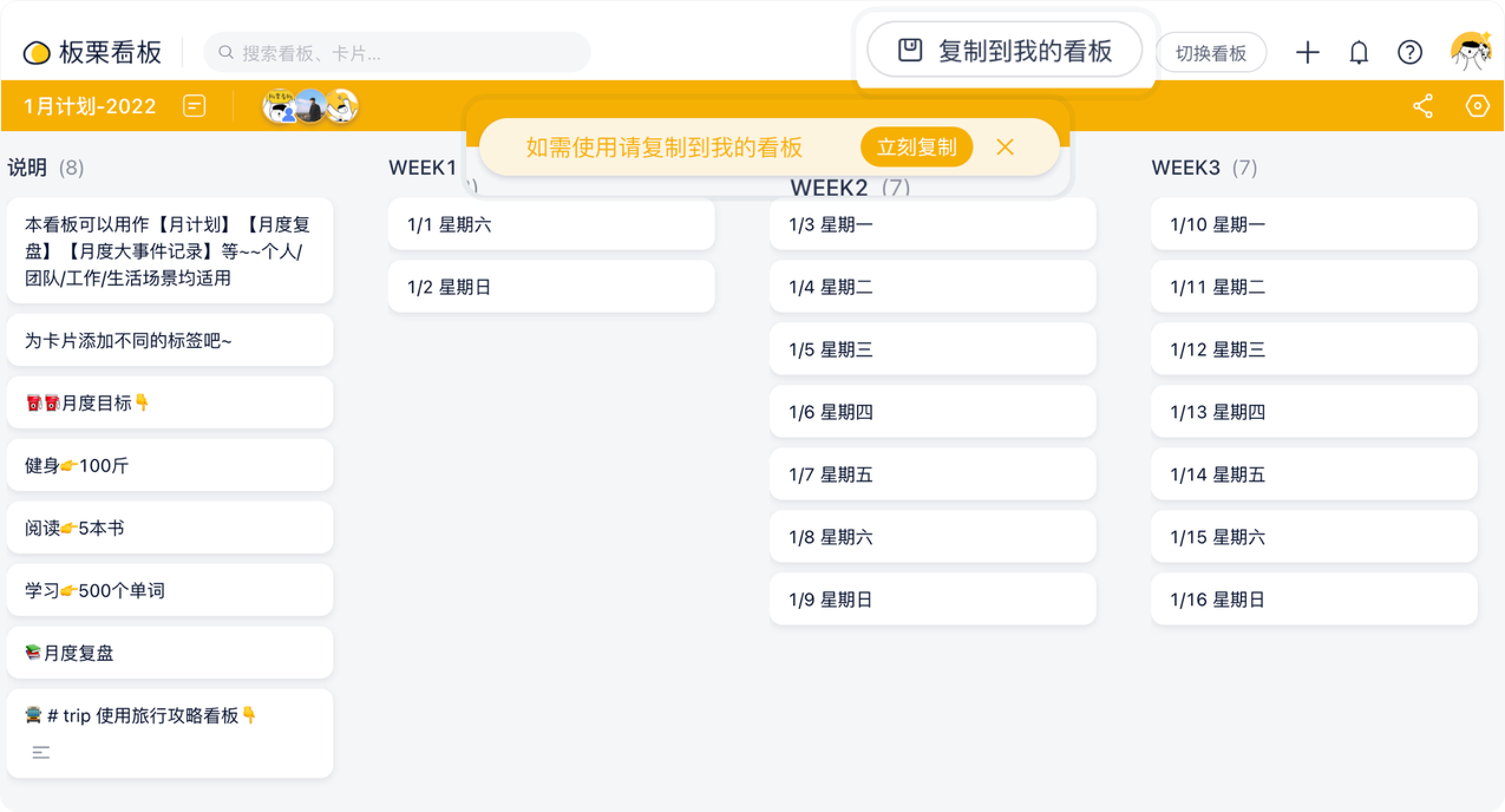Image resolution: width=1505 pixels, height=812 pixels.
Task: Open the notifications bell
Action: coord(1359,53)
